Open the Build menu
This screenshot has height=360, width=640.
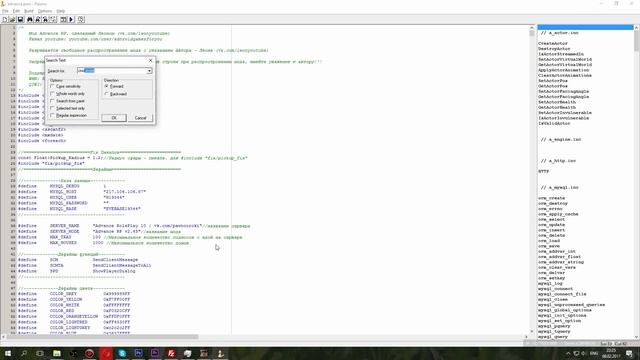tap(29, 11)
